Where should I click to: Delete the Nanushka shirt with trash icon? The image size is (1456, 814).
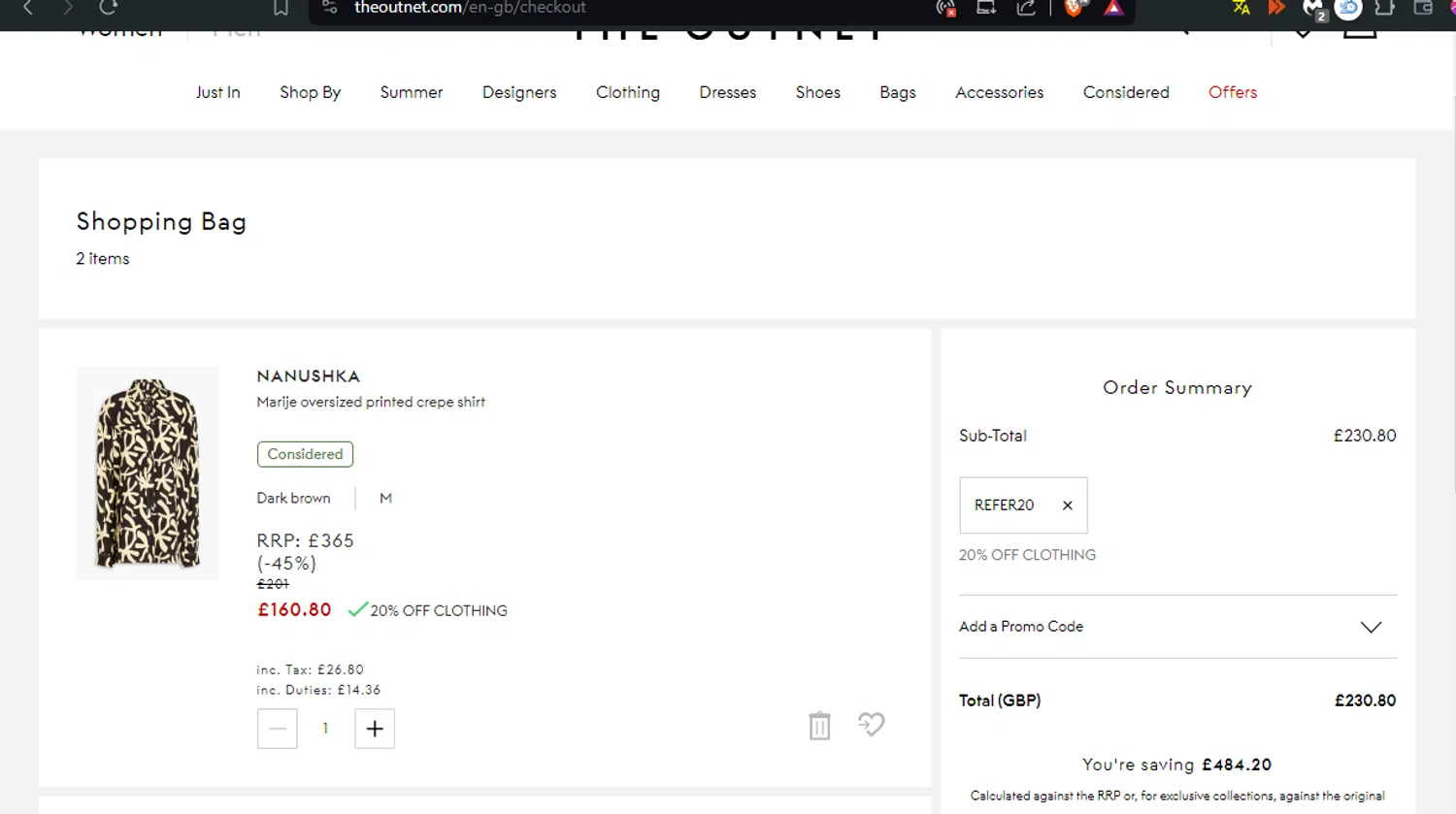819,726
